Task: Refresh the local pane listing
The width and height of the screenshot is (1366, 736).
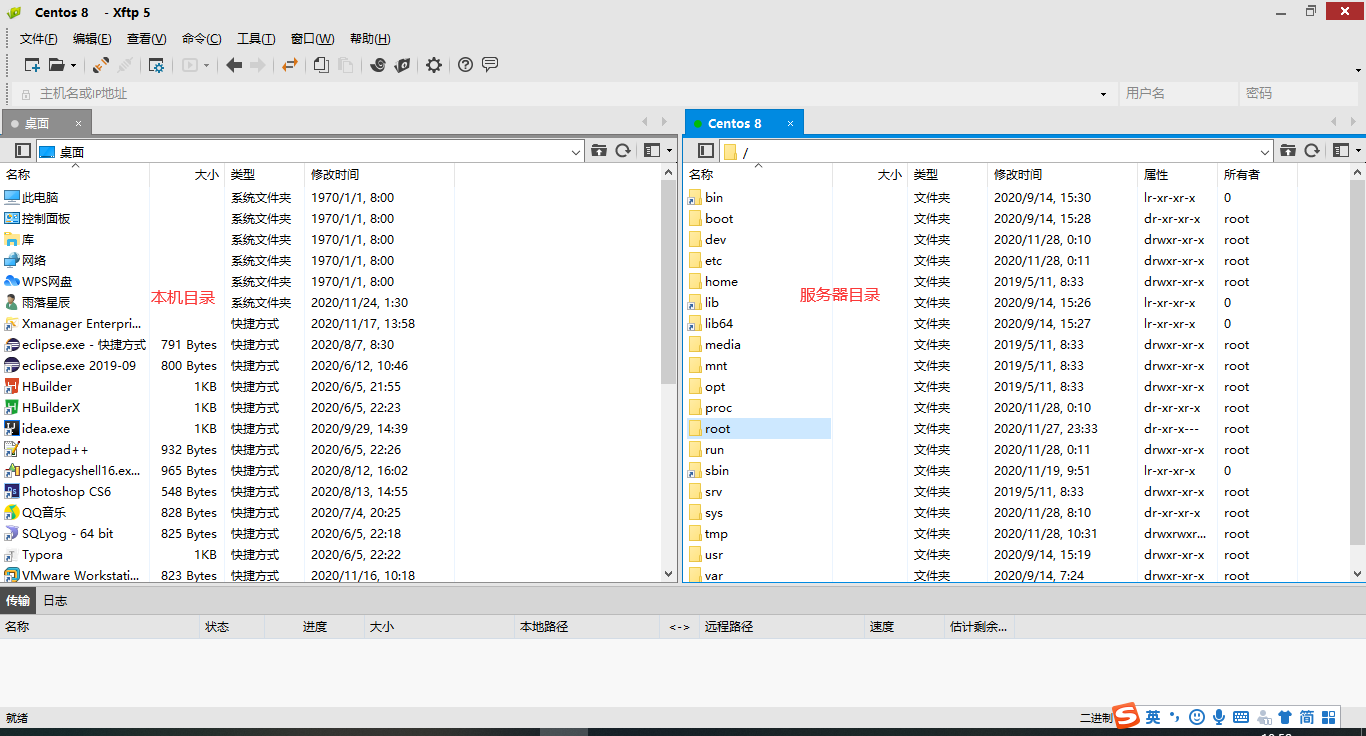Action: (x=623, y=151)
